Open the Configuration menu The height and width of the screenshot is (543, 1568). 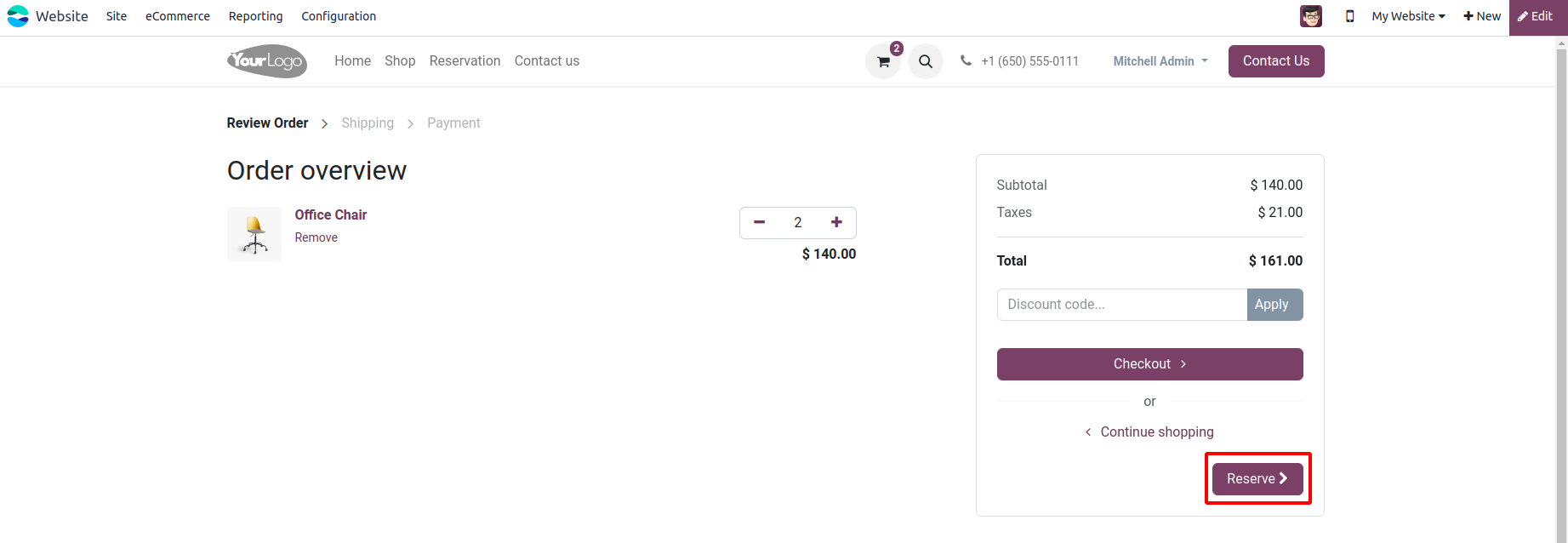coord(339,16)
